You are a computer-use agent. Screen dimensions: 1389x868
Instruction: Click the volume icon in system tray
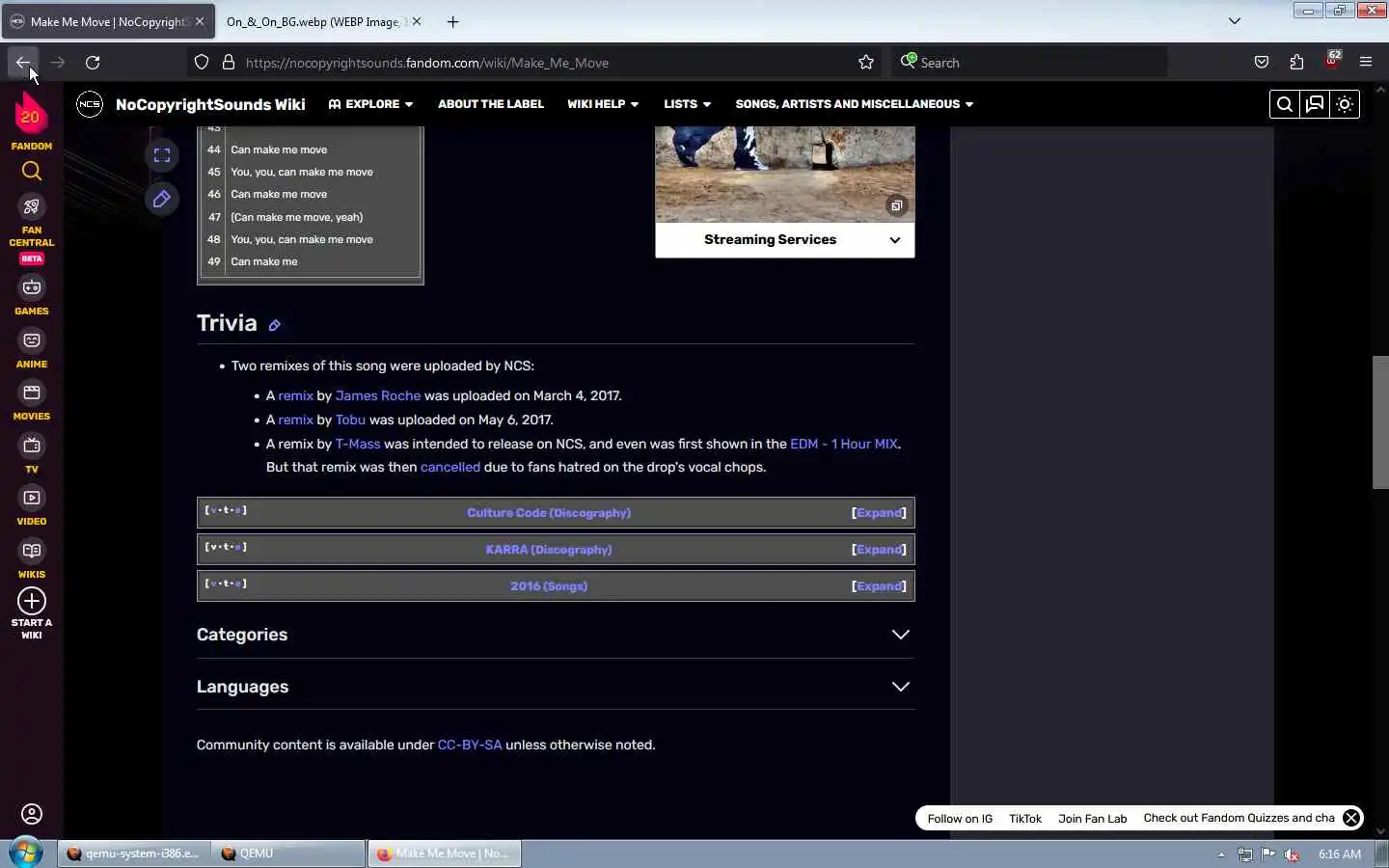(1292, 854)
